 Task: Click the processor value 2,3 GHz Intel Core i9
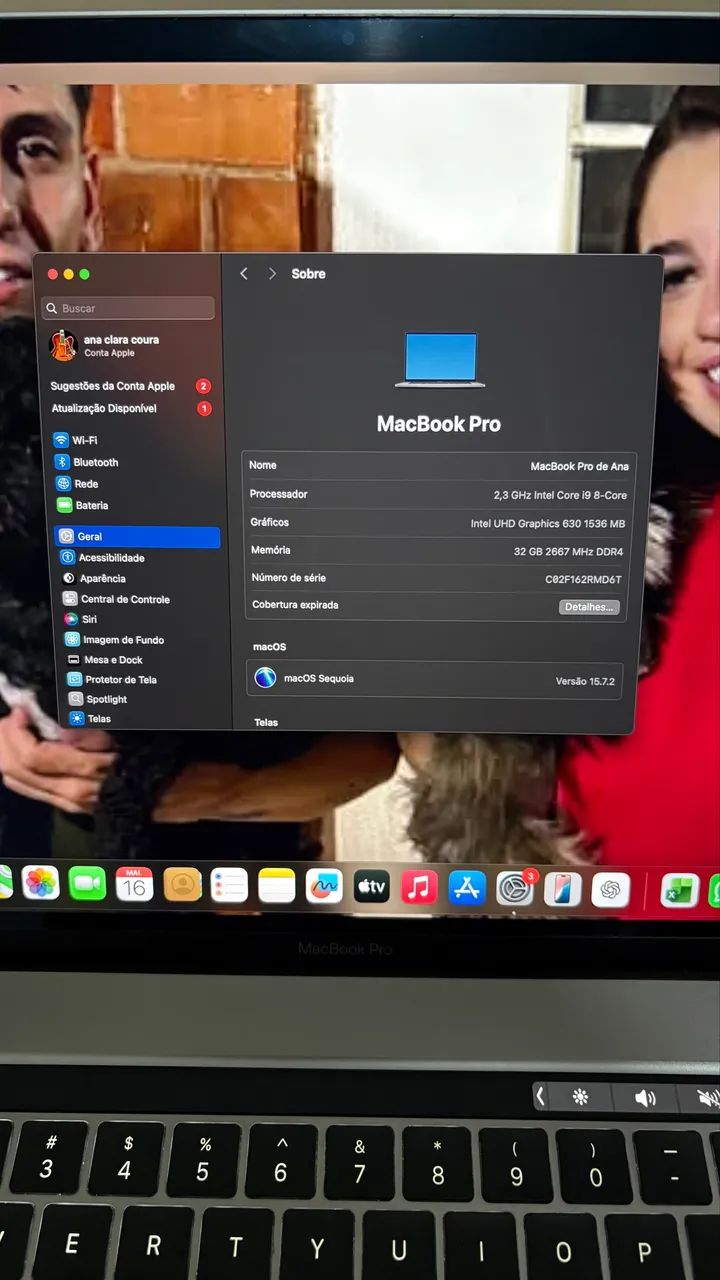click(x=560, y=495)
